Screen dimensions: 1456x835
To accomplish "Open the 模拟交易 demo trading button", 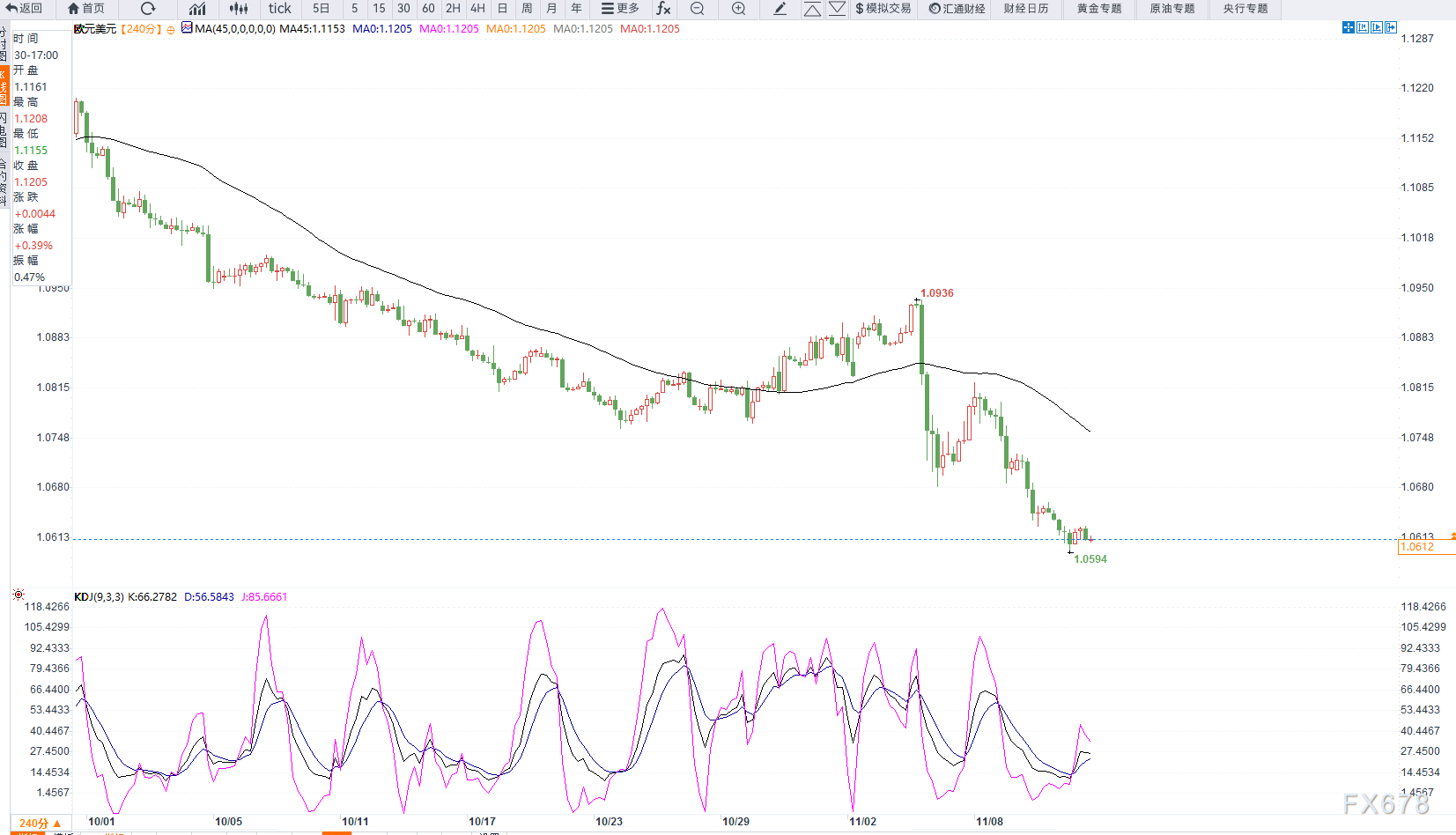I will 883,9.
